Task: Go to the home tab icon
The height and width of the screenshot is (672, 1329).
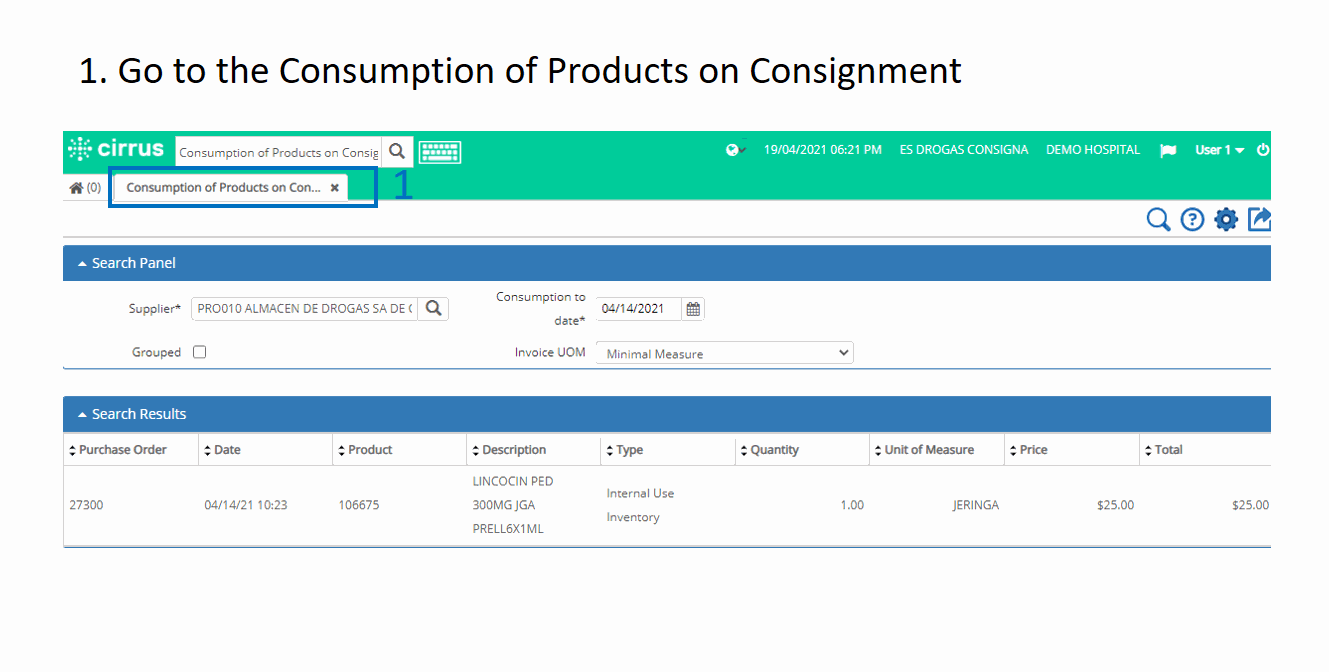Action: 76,188
